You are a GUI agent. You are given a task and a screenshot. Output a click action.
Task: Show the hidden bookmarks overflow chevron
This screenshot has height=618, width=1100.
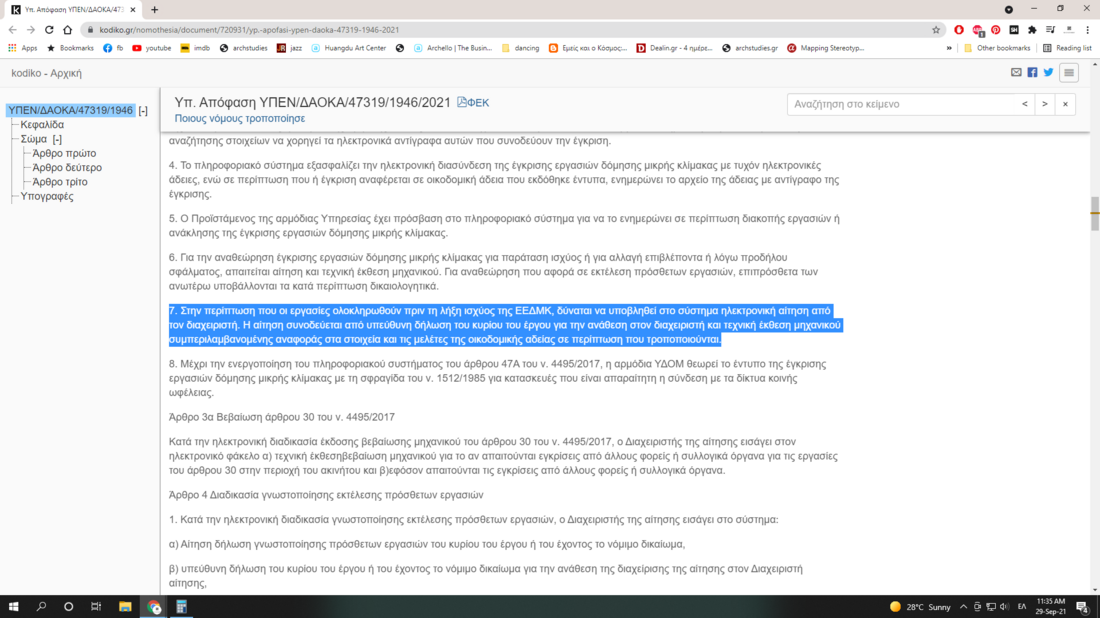click(x=949, y=48)
